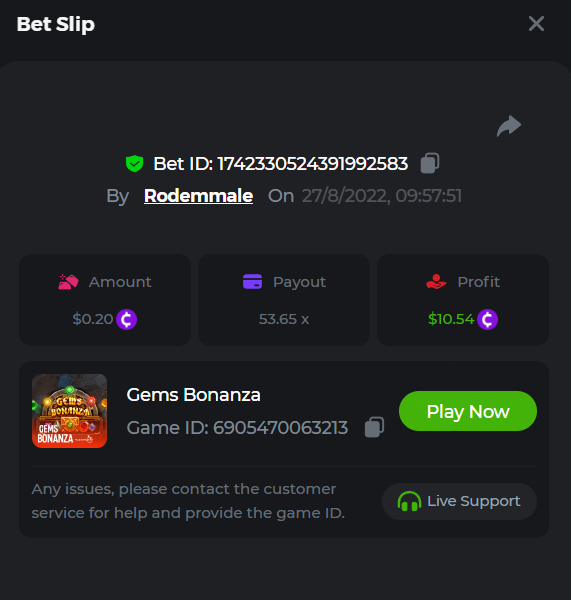Copy the Bet ID number
The width and height of the screenshot is (571, 600).
coord(430,163)
